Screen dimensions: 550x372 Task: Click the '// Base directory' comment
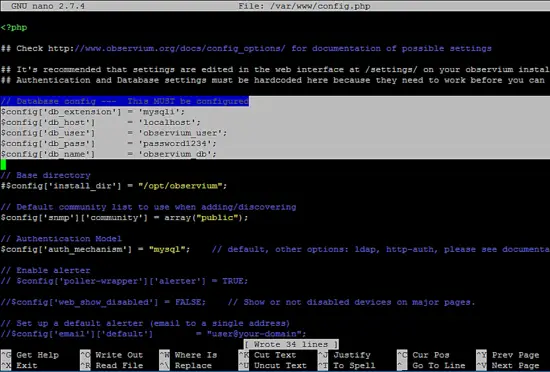[46, 175]
